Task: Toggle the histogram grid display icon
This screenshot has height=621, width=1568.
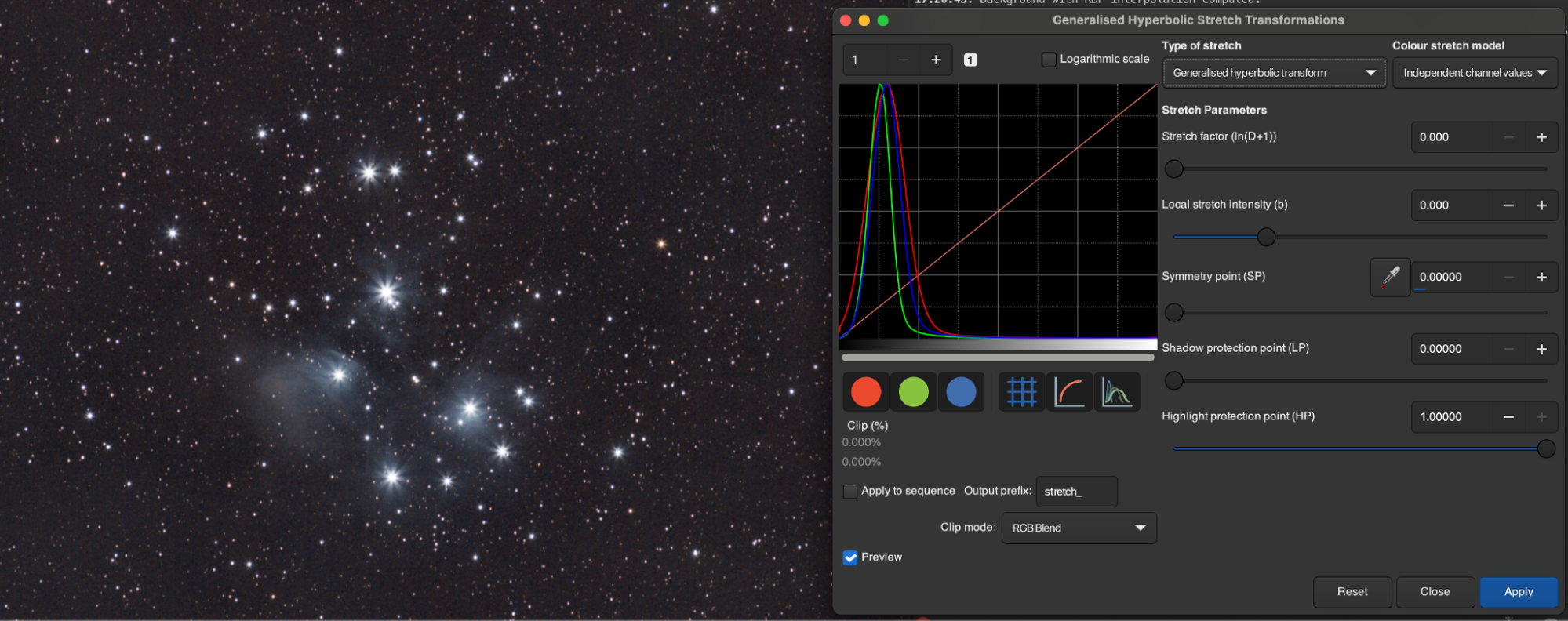Action: pos(1021,392)
